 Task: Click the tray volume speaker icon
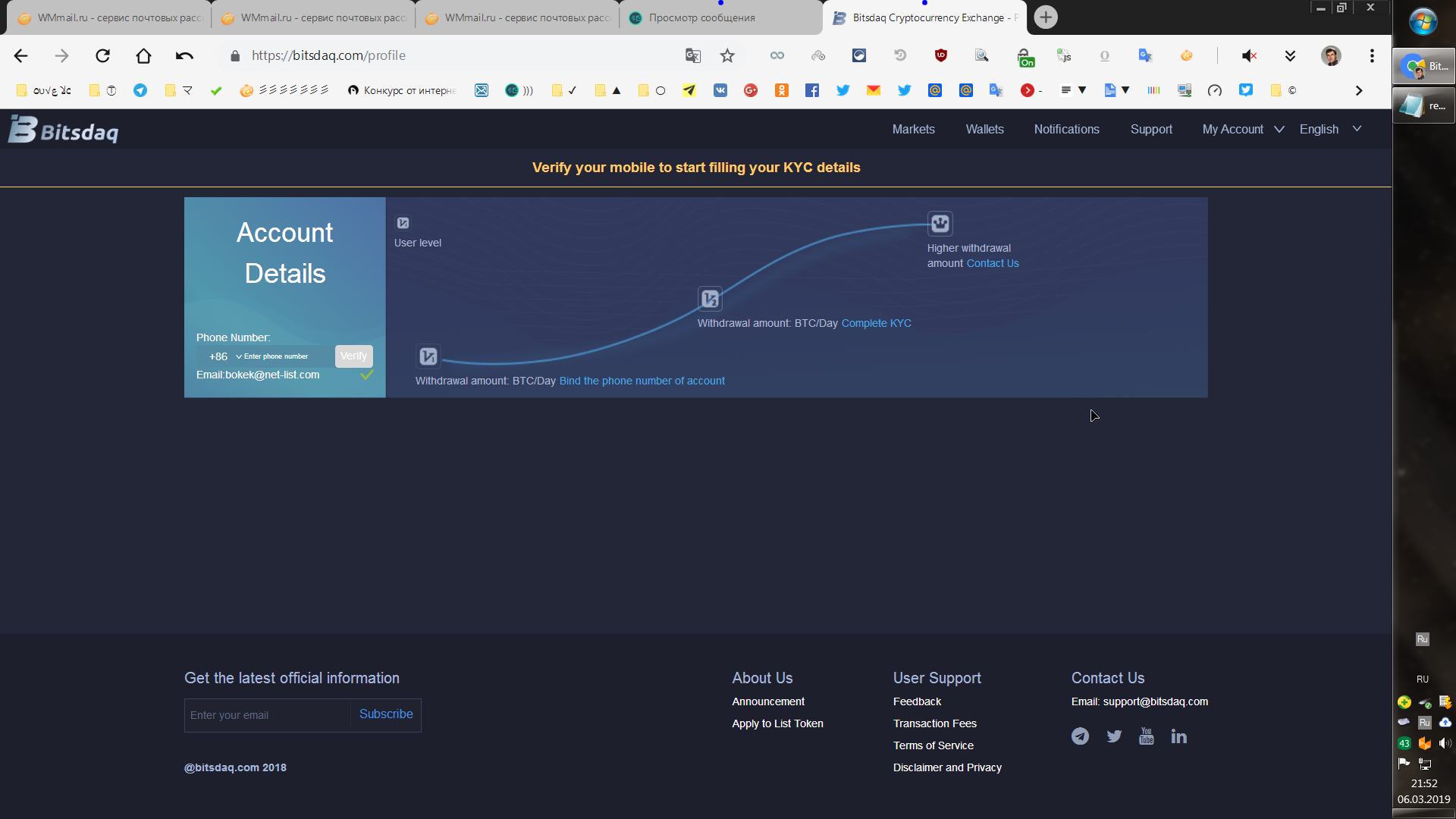pyautogui.click(x=1445, y=743)
